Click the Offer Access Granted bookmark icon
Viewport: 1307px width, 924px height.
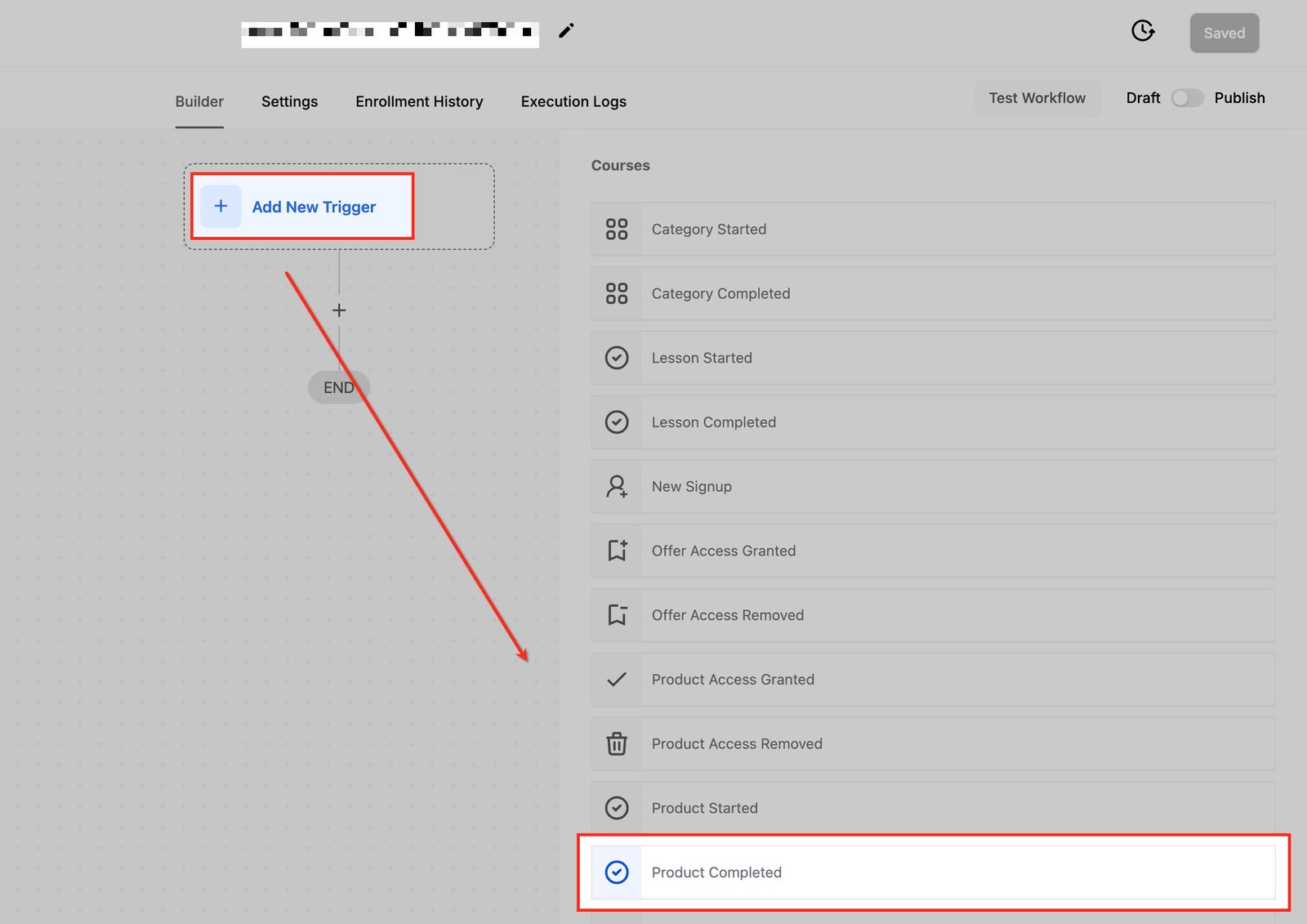pyautogui.click(x=617, y=551)
